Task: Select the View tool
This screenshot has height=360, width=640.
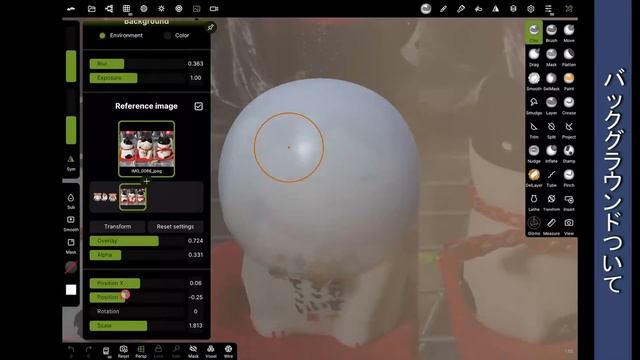Action: (569, 226)
